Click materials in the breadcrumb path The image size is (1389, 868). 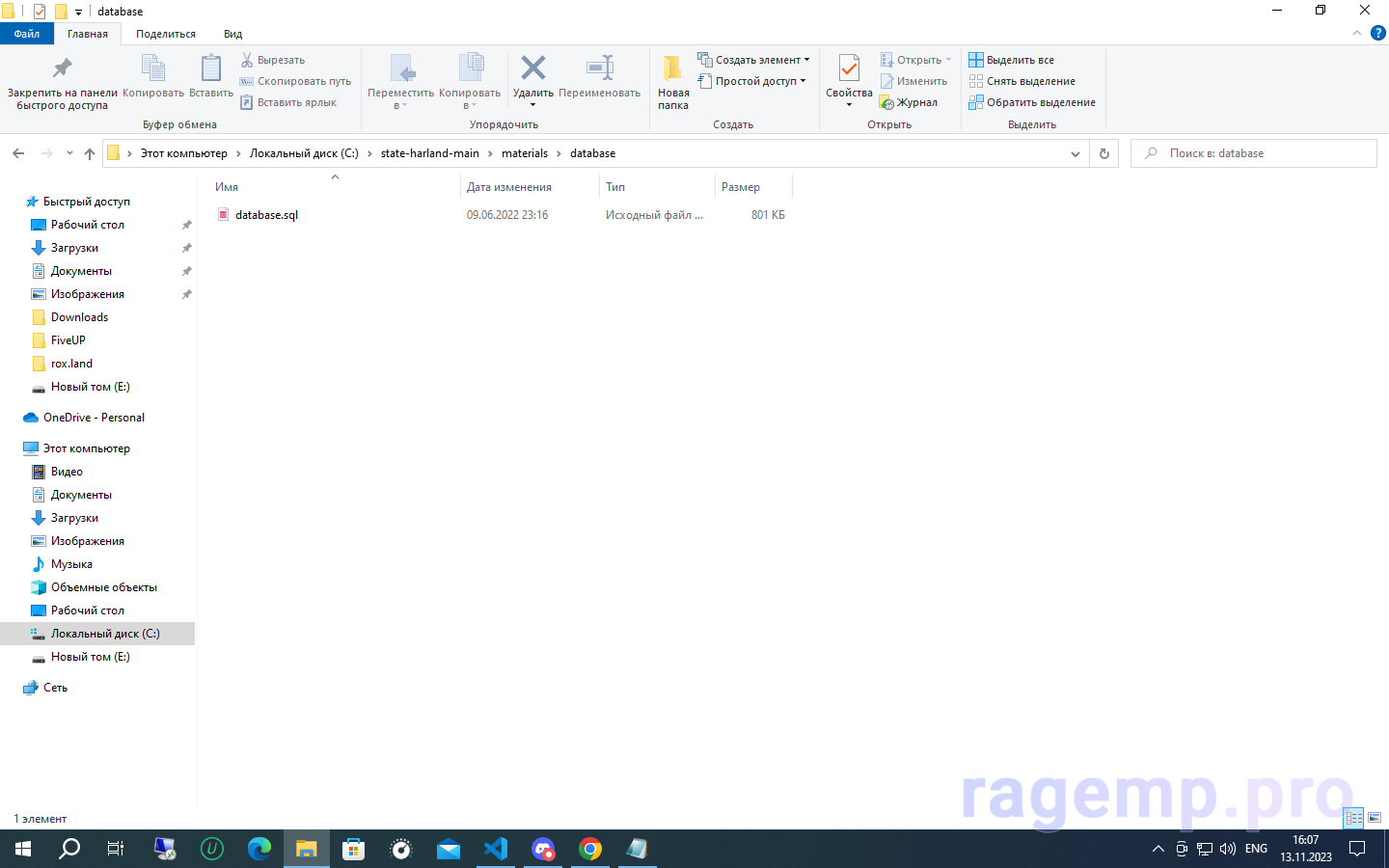(524, 153)
